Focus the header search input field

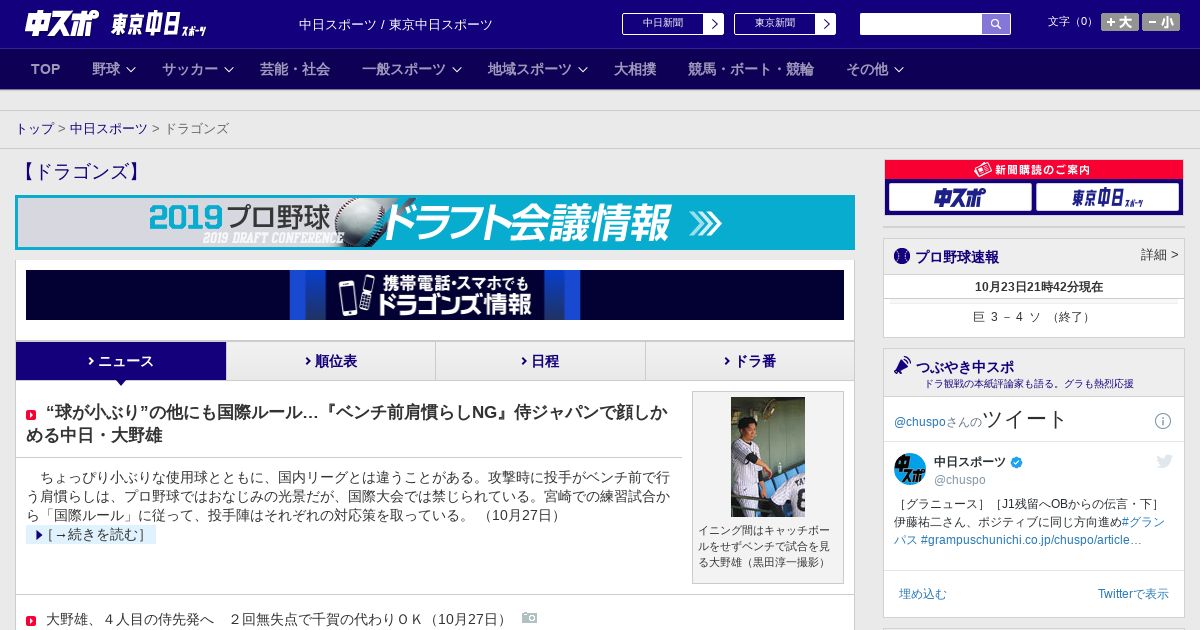(921, 24)
